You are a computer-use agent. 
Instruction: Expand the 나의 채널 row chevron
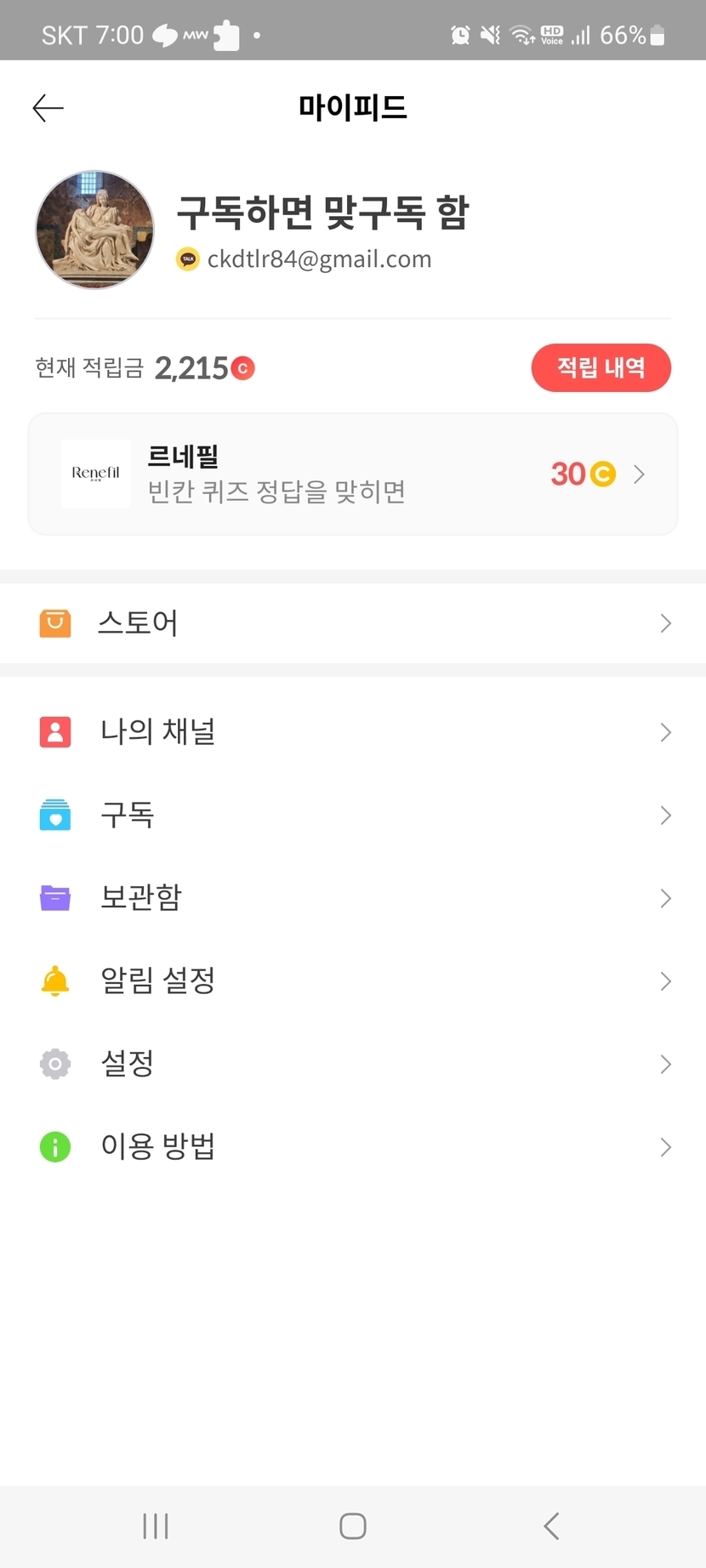click(x=665, y=732)
